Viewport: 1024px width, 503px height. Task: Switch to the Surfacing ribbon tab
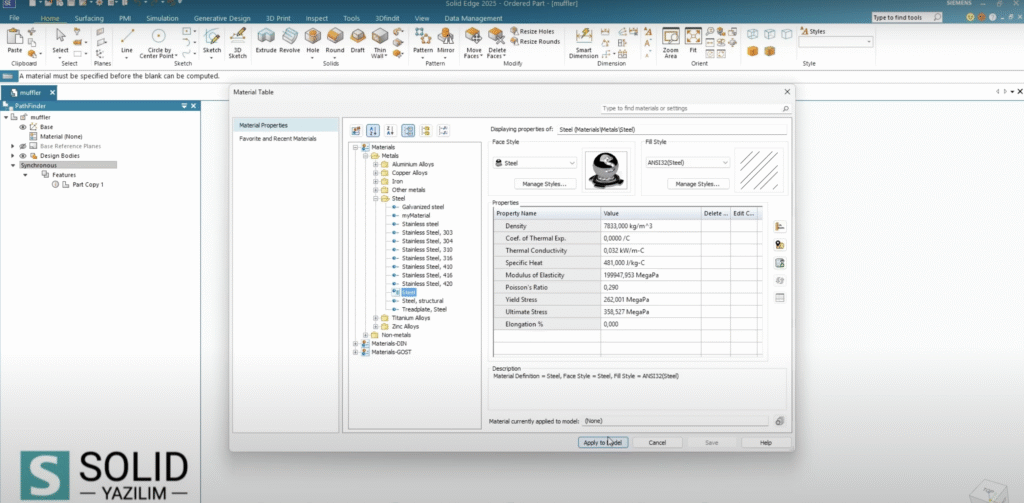89,18
